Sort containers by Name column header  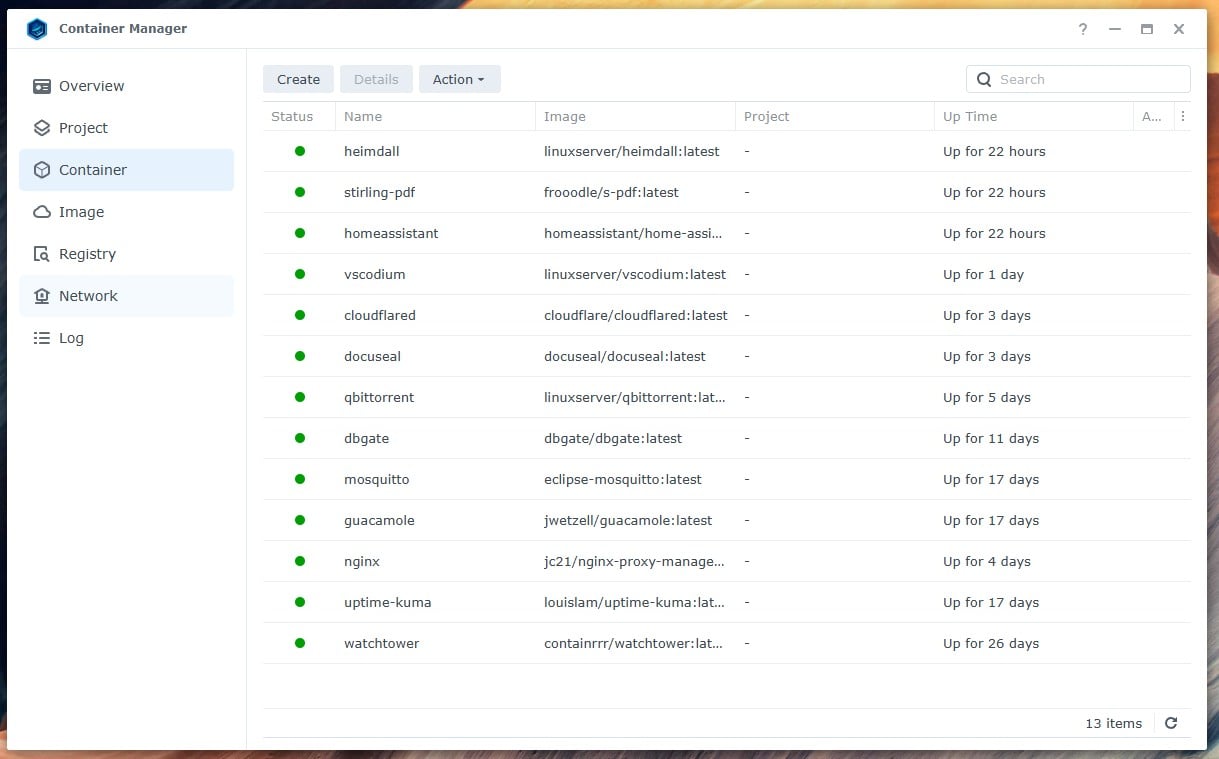click(x=363, y=116)
